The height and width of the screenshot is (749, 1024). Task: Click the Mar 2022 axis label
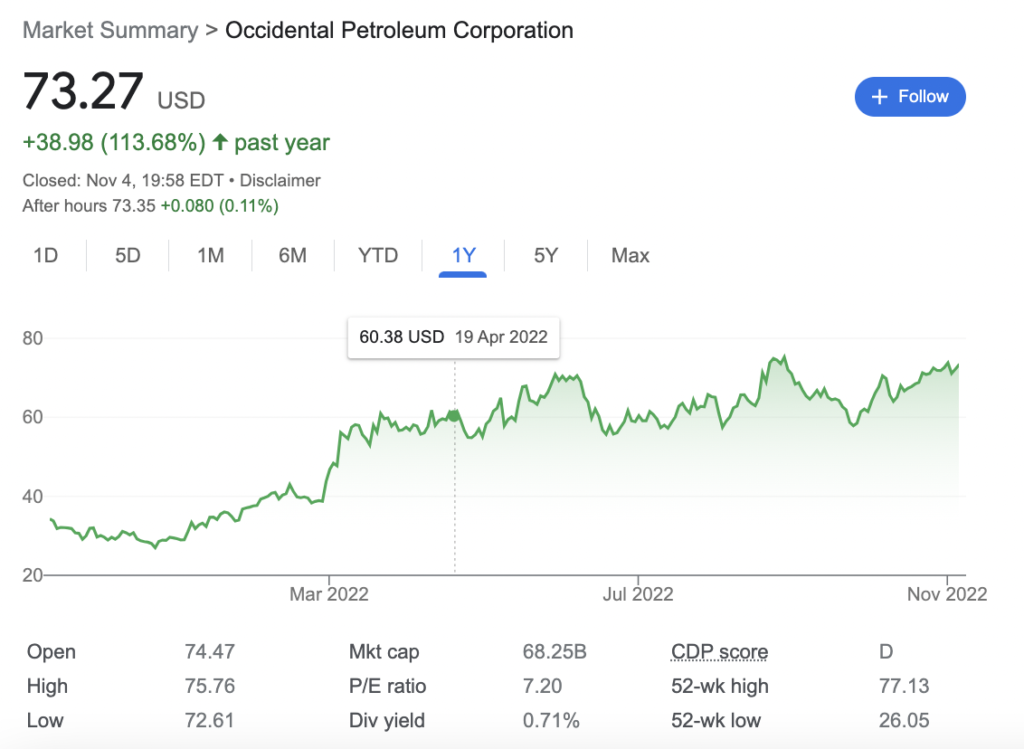point(329,594)
